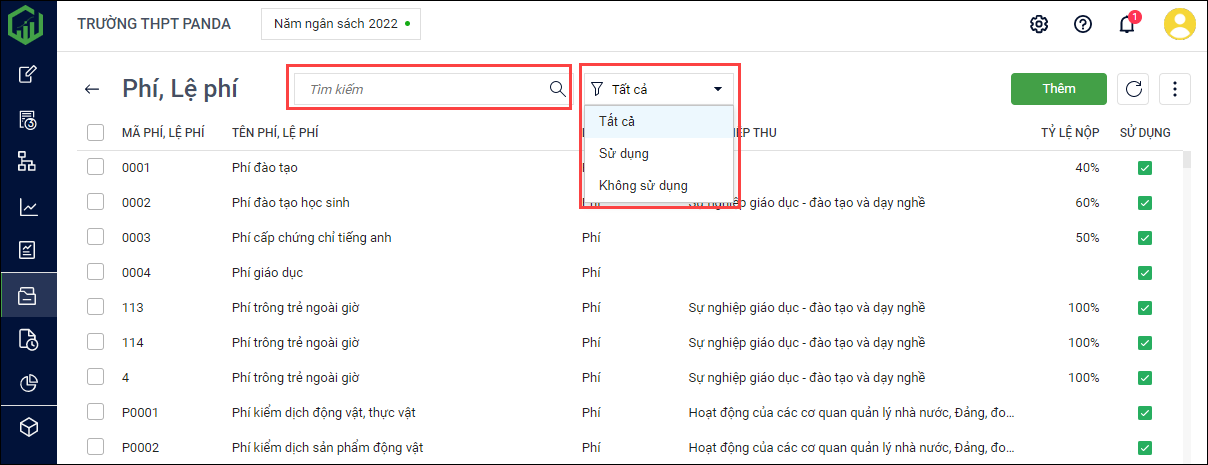Click the green Thêm button

coord(1058,89)
